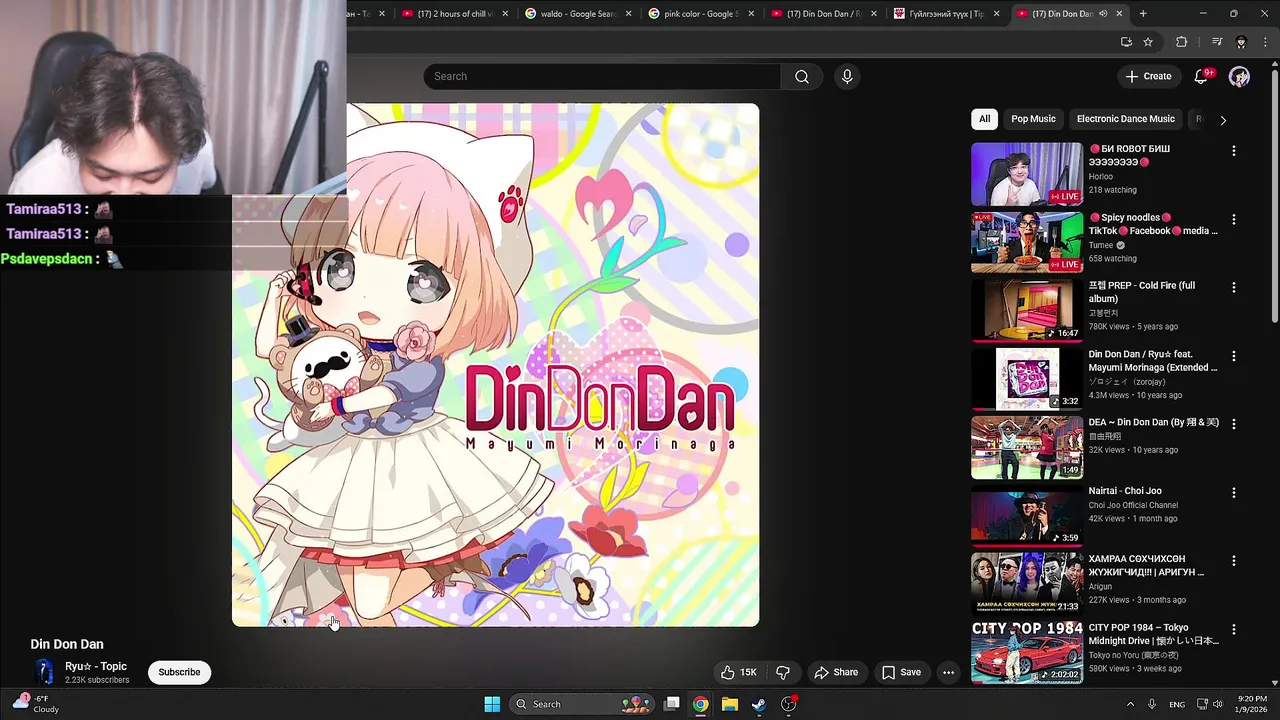Open File Explorer from the taskbar
This screenshot has width=1280, height=720.
[730, 704]
